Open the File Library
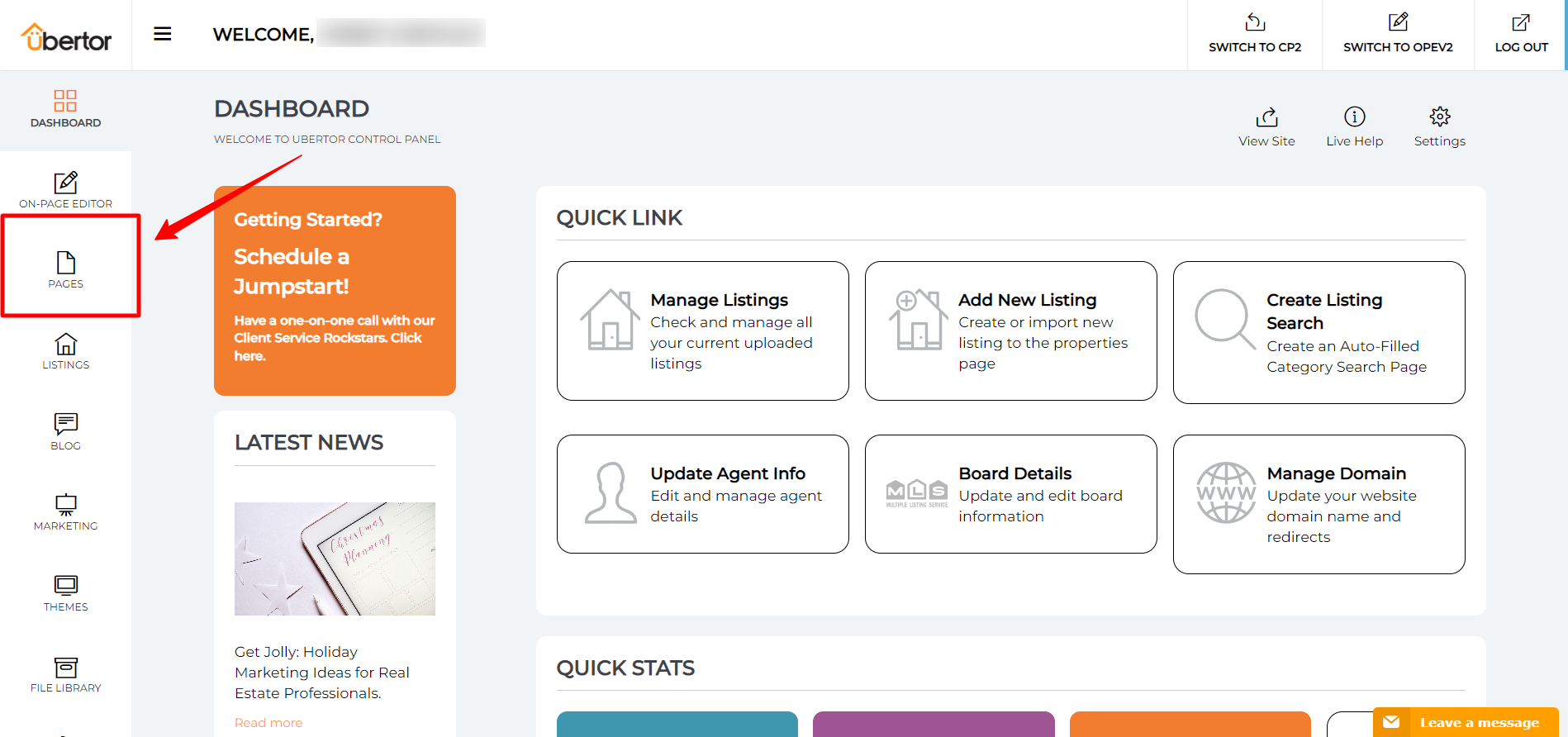Screen dimensions: 1568x737 pos(65,673)
